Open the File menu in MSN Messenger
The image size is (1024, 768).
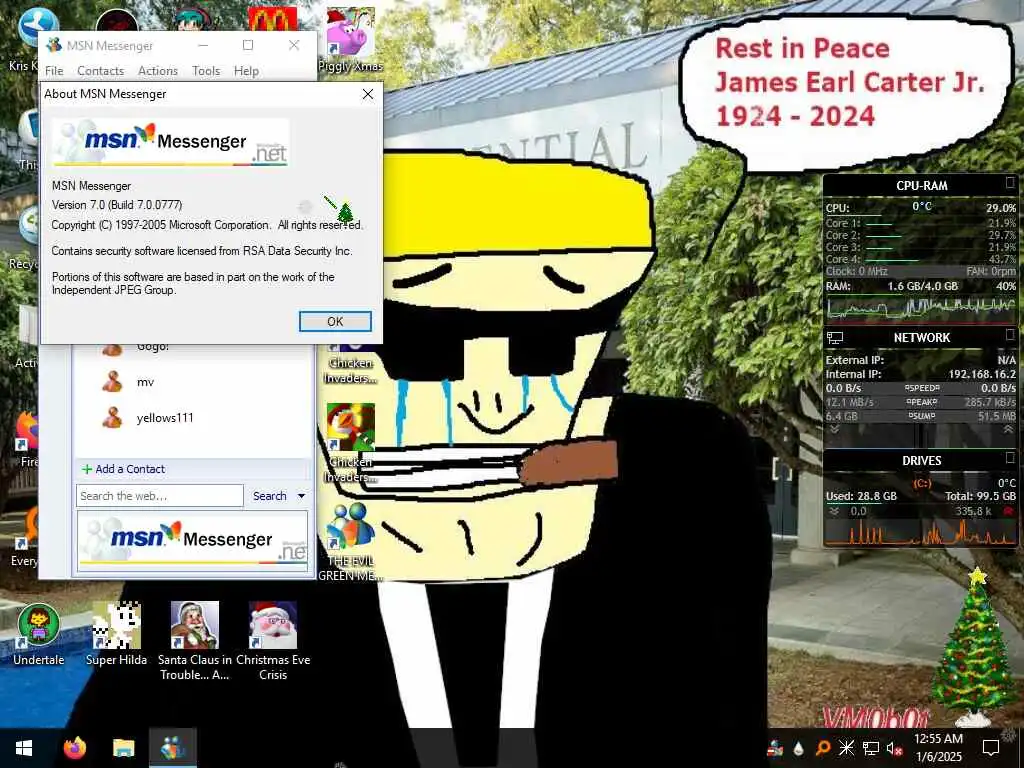pyautogui.click(x=54, y=71)
